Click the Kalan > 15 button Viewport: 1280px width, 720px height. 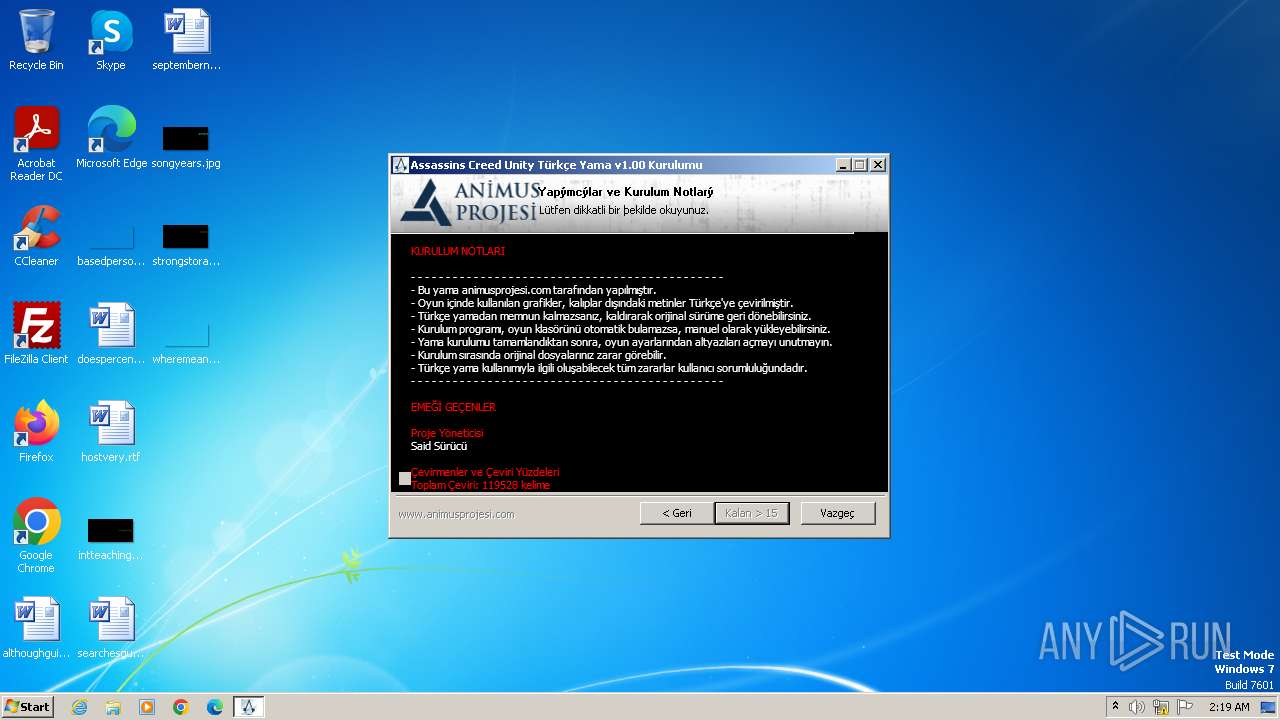[752, 513]
